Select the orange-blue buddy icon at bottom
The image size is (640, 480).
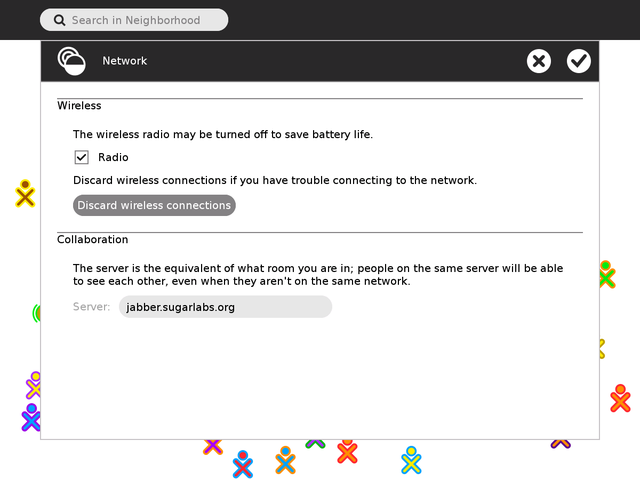click(285, 460)
